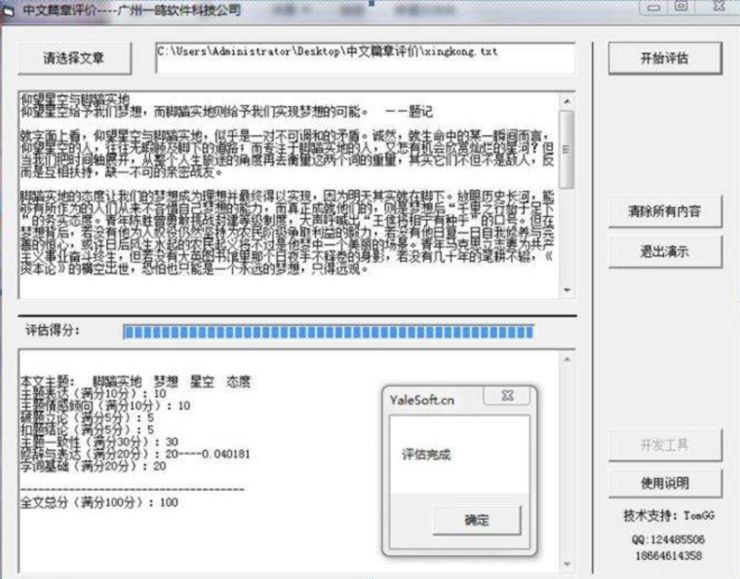
Task: Confirm the YaleSoft.cn dialog with 确定
Action: 477,520
